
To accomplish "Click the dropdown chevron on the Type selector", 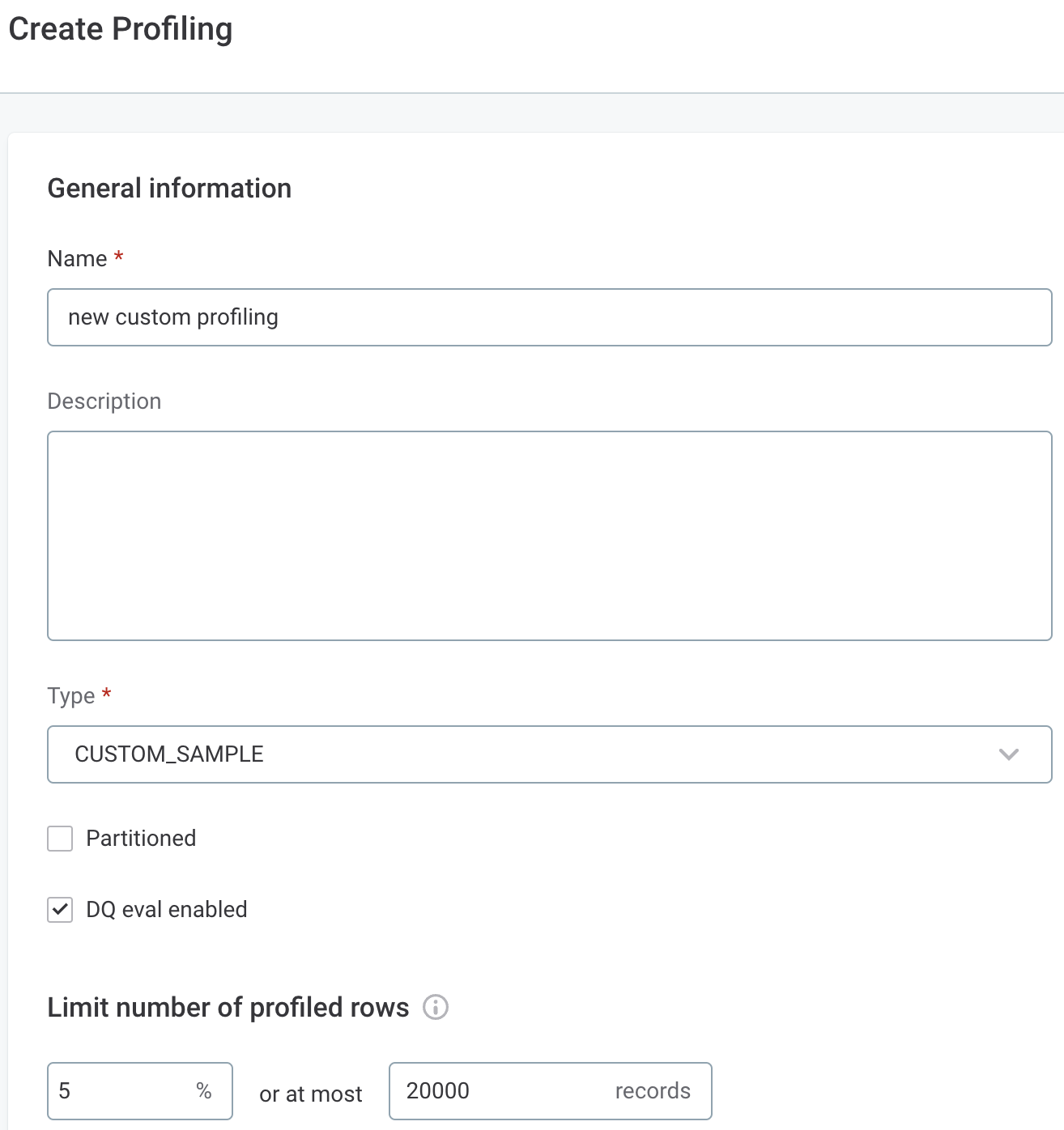I will [x=1009, y=754].
